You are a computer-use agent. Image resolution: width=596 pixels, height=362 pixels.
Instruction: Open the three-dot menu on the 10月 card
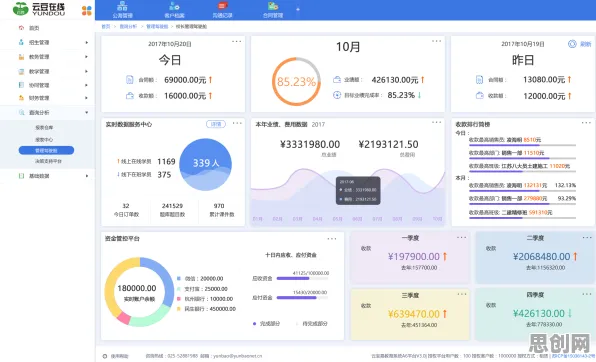coord(436,41)
